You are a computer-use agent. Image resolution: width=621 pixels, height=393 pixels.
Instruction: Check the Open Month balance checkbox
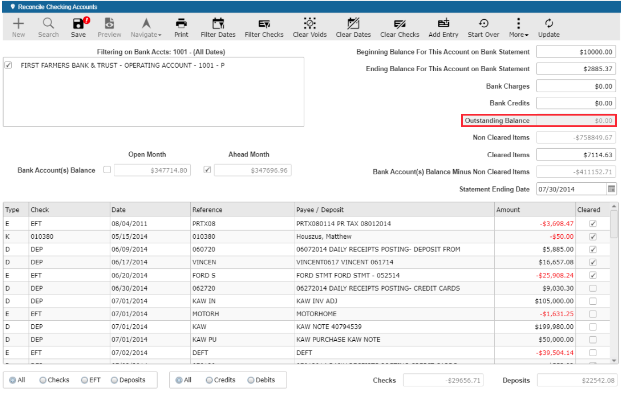(x=107, y=170)
